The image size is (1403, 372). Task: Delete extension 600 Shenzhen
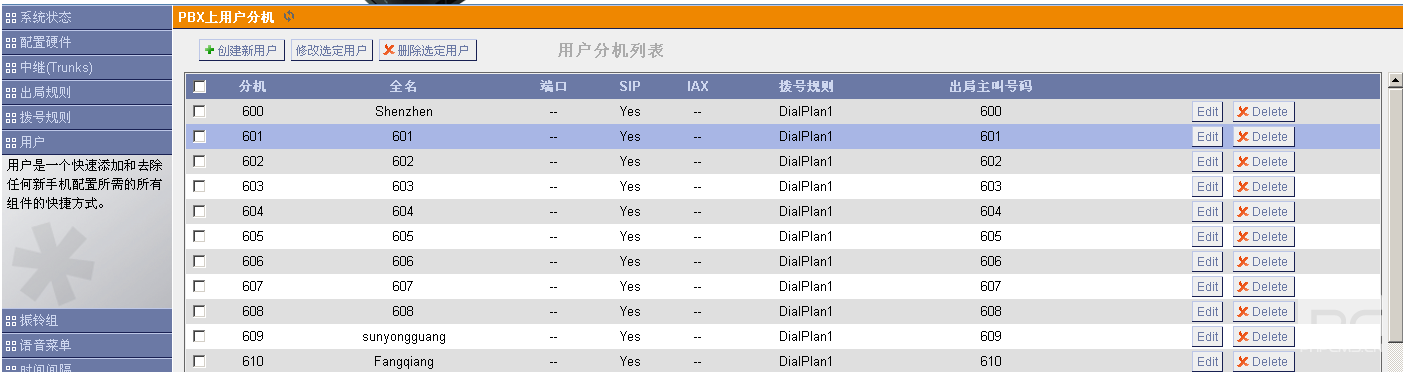pos(1263,111)
